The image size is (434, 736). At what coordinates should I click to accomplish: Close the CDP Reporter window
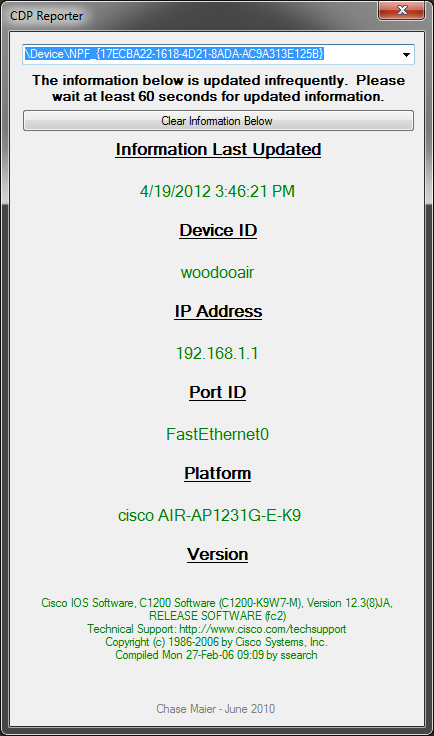tap(402, 10)
